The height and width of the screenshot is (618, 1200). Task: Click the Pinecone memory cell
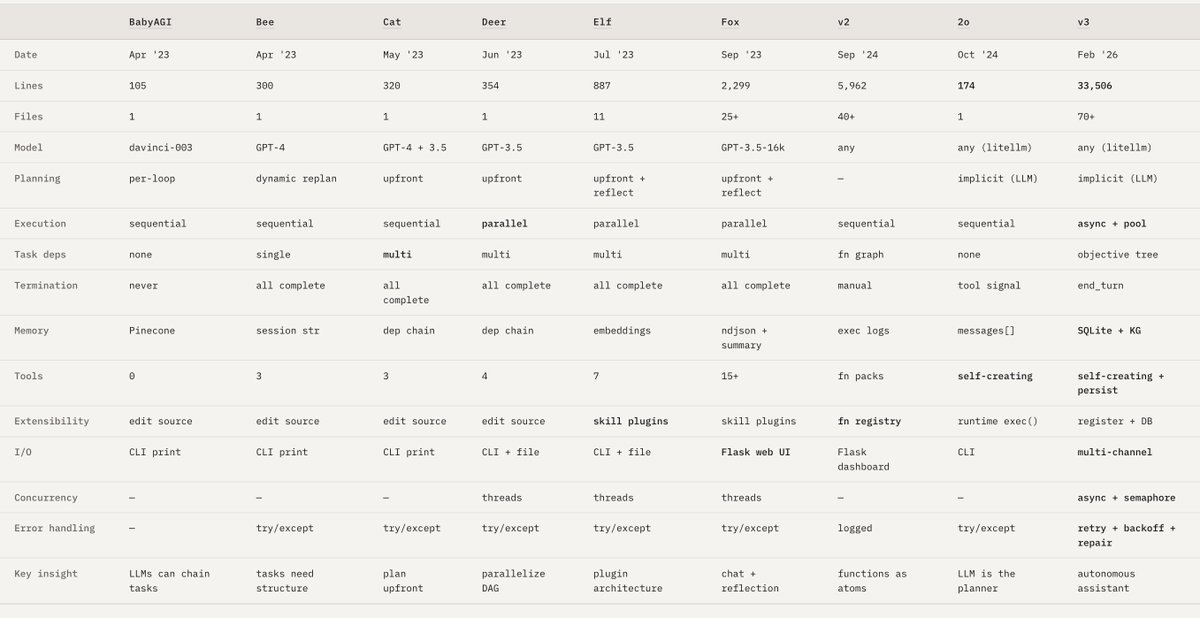tap(151, 330)
